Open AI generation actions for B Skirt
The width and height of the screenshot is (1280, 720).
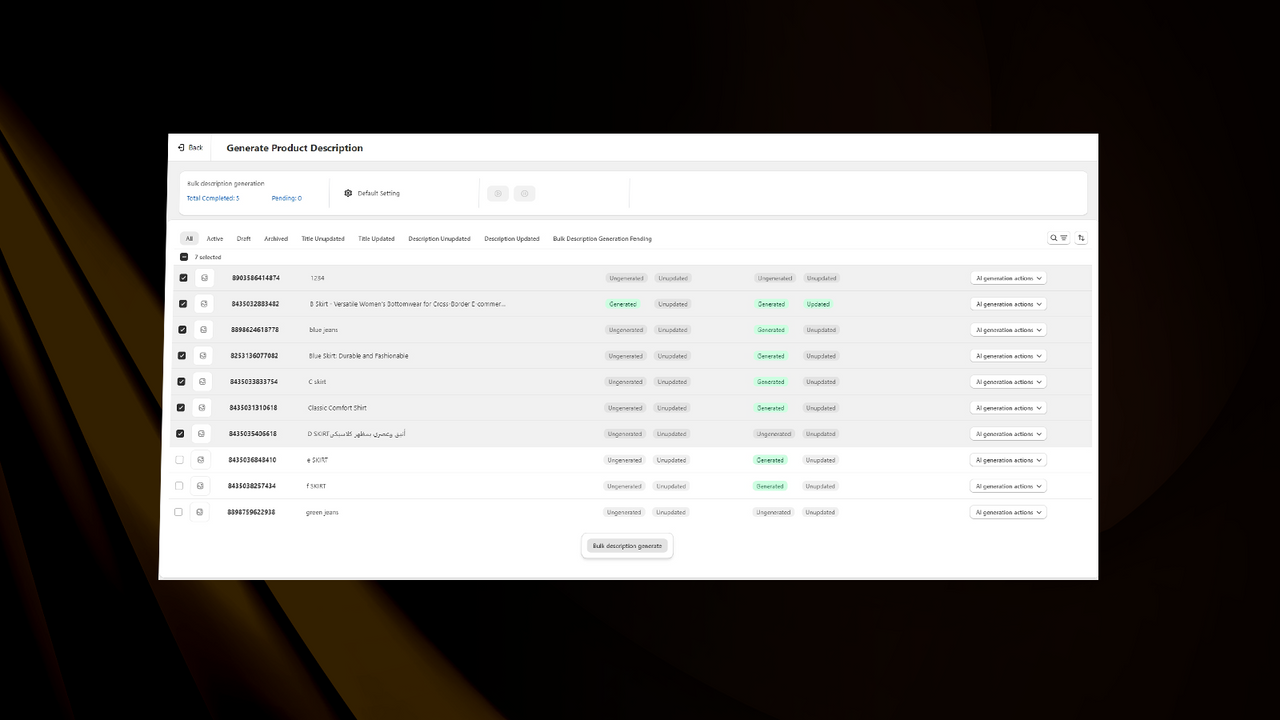[1008, 304]
